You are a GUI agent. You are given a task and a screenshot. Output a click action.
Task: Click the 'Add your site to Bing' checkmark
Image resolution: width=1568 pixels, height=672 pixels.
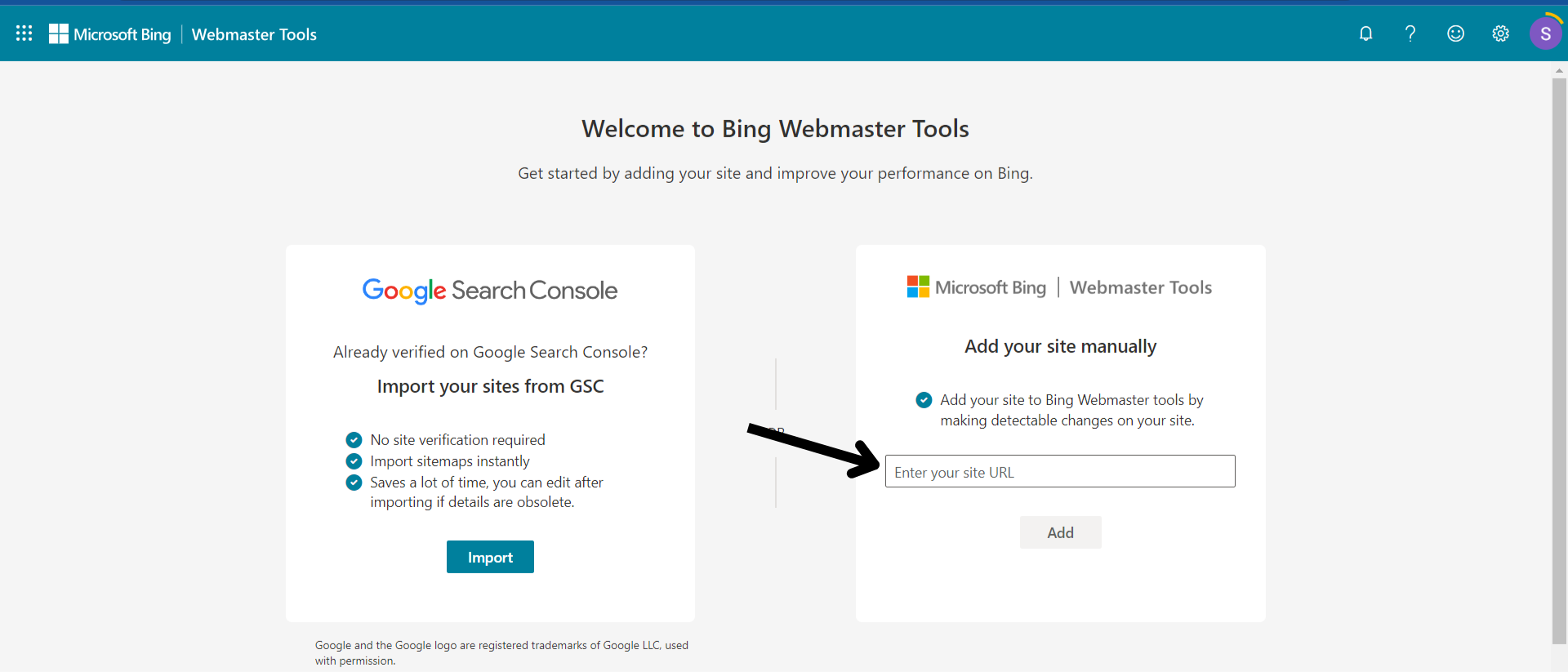[924, 399]
